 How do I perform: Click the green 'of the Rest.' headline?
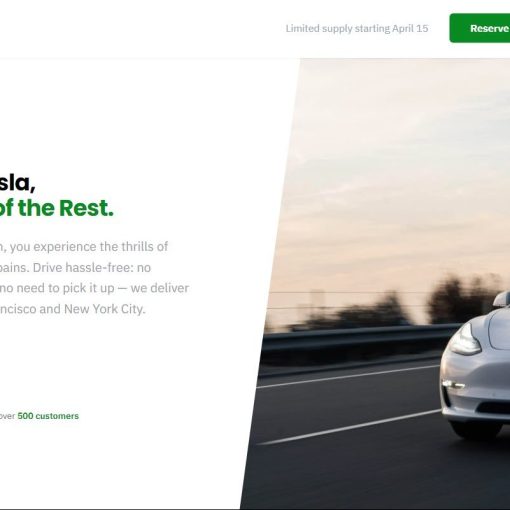click(57, 208)
